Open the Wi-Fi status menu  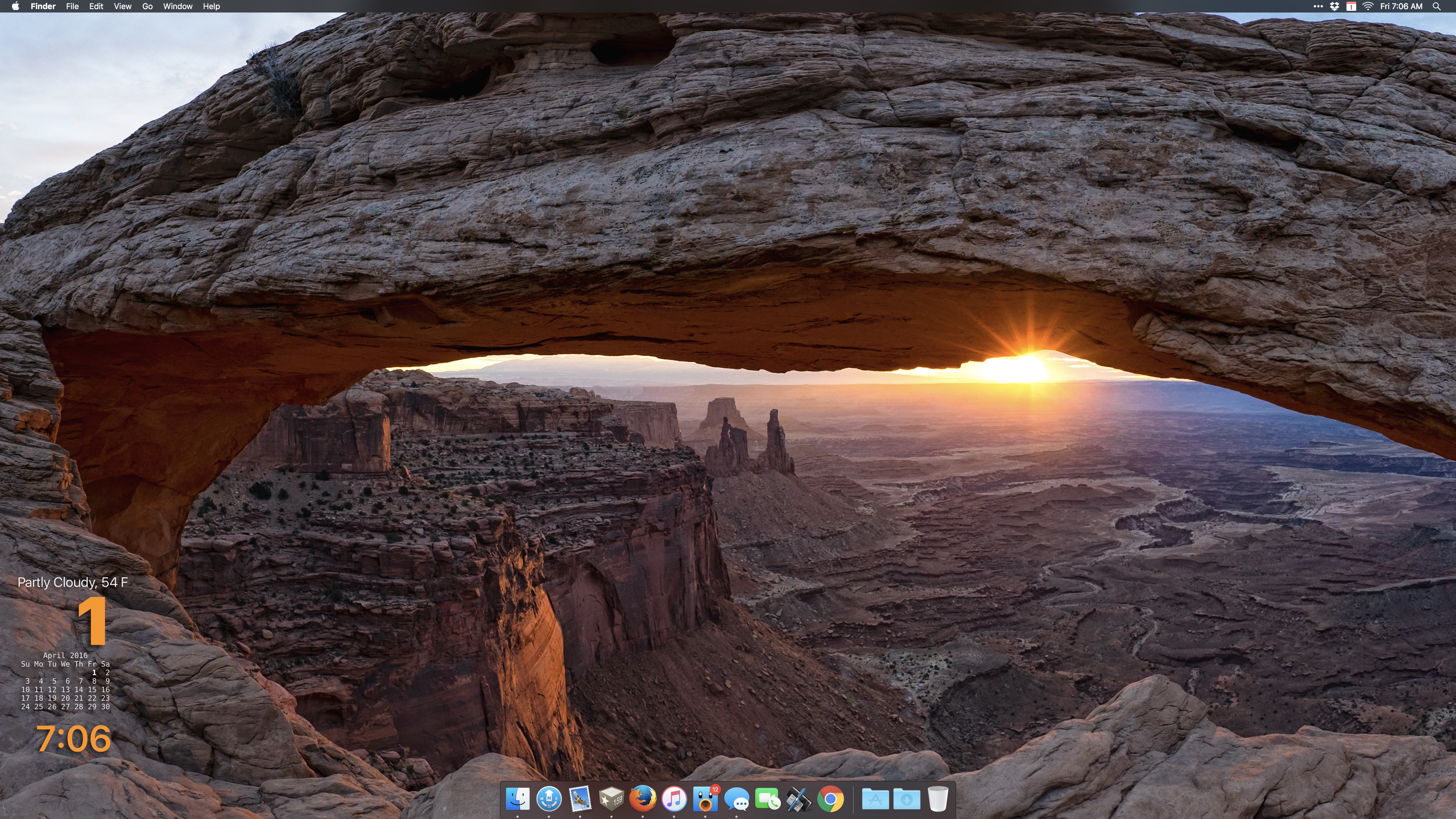tap(1368, 6)
